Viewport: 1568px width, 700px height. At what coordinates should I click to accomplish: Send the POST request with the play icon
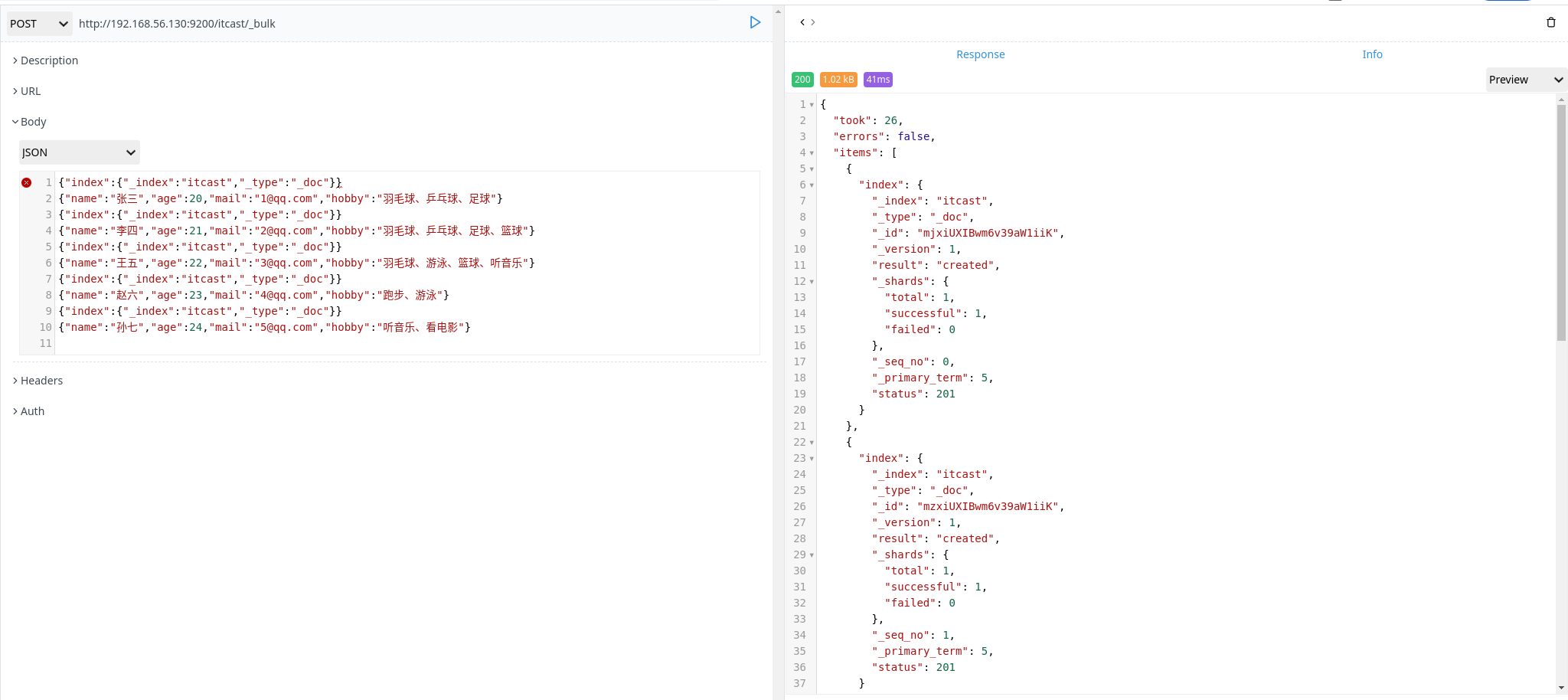[x=756, y=22]
